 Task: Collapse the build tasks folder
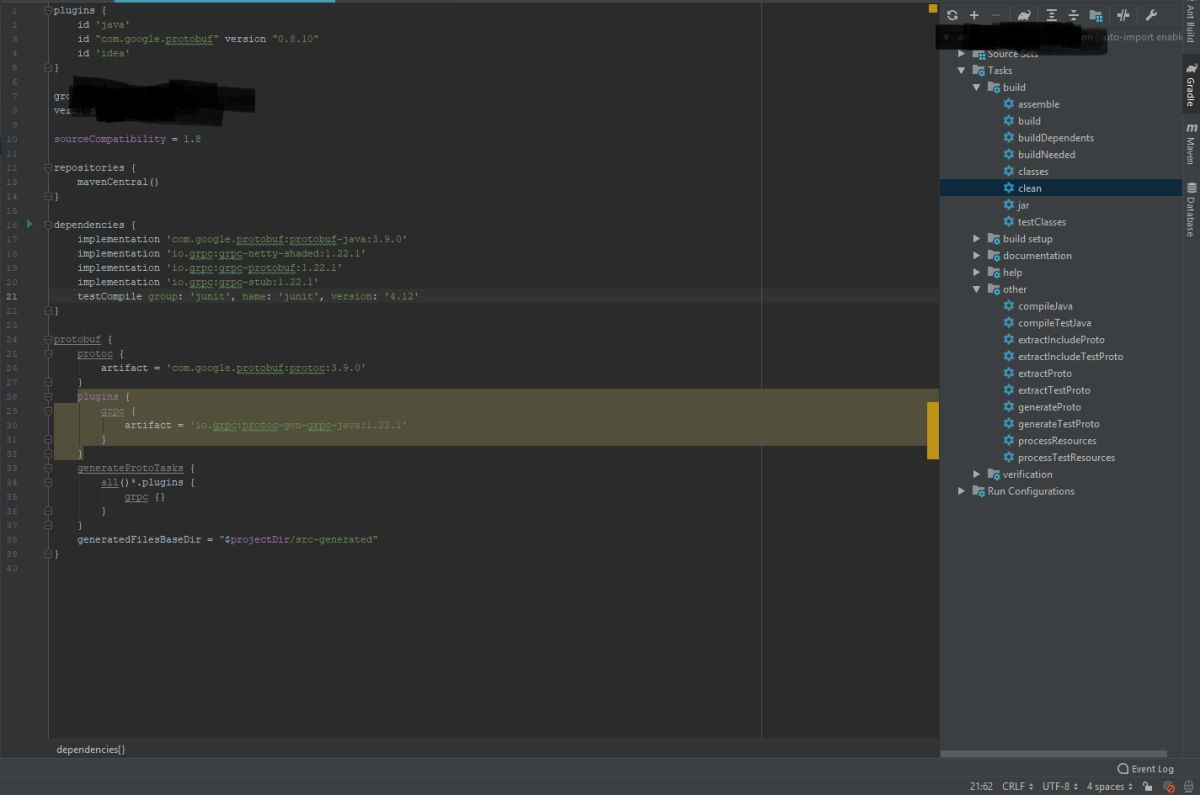pyautogui.click(x=977, y=87)
